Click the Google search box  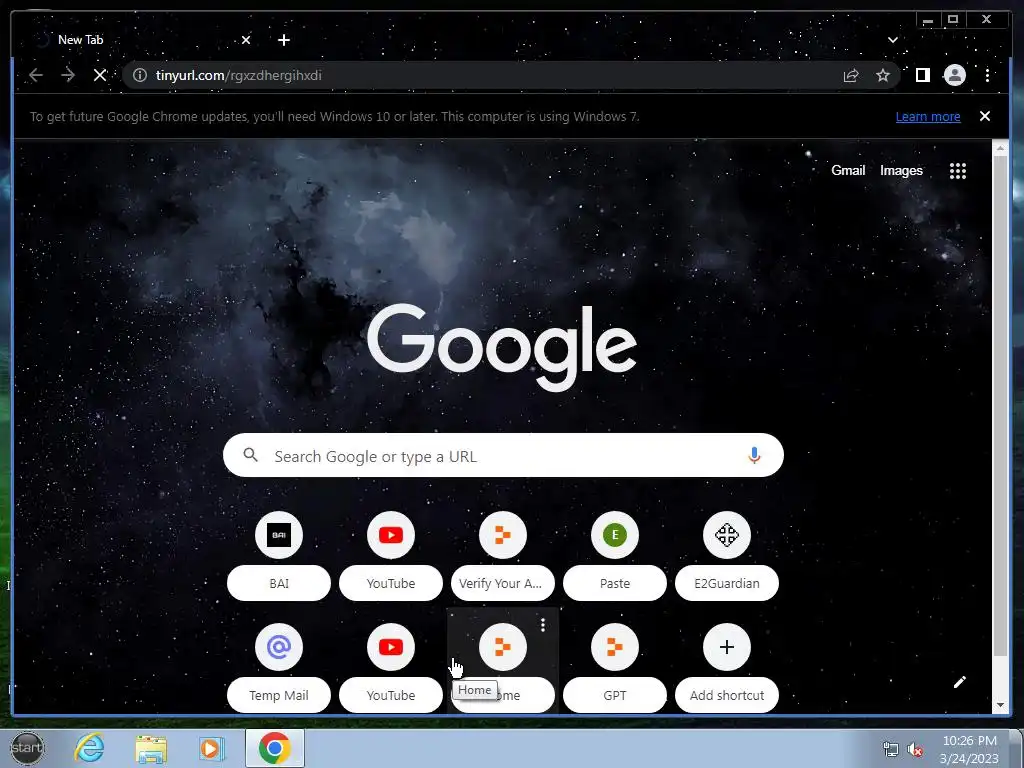(503, 455)
